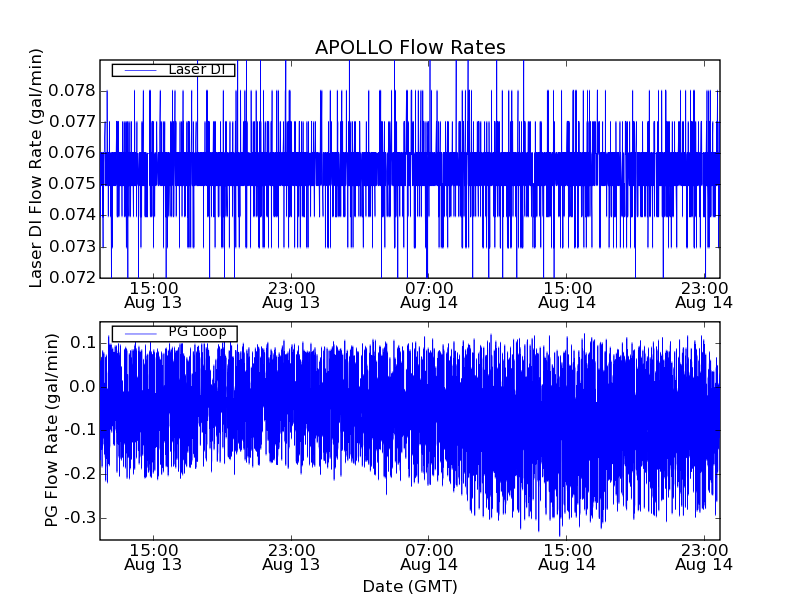Click blue line sample in PG Loop legend
This screenshot has width=800, height=600.
pyautogui.click(x=138, y=333)
